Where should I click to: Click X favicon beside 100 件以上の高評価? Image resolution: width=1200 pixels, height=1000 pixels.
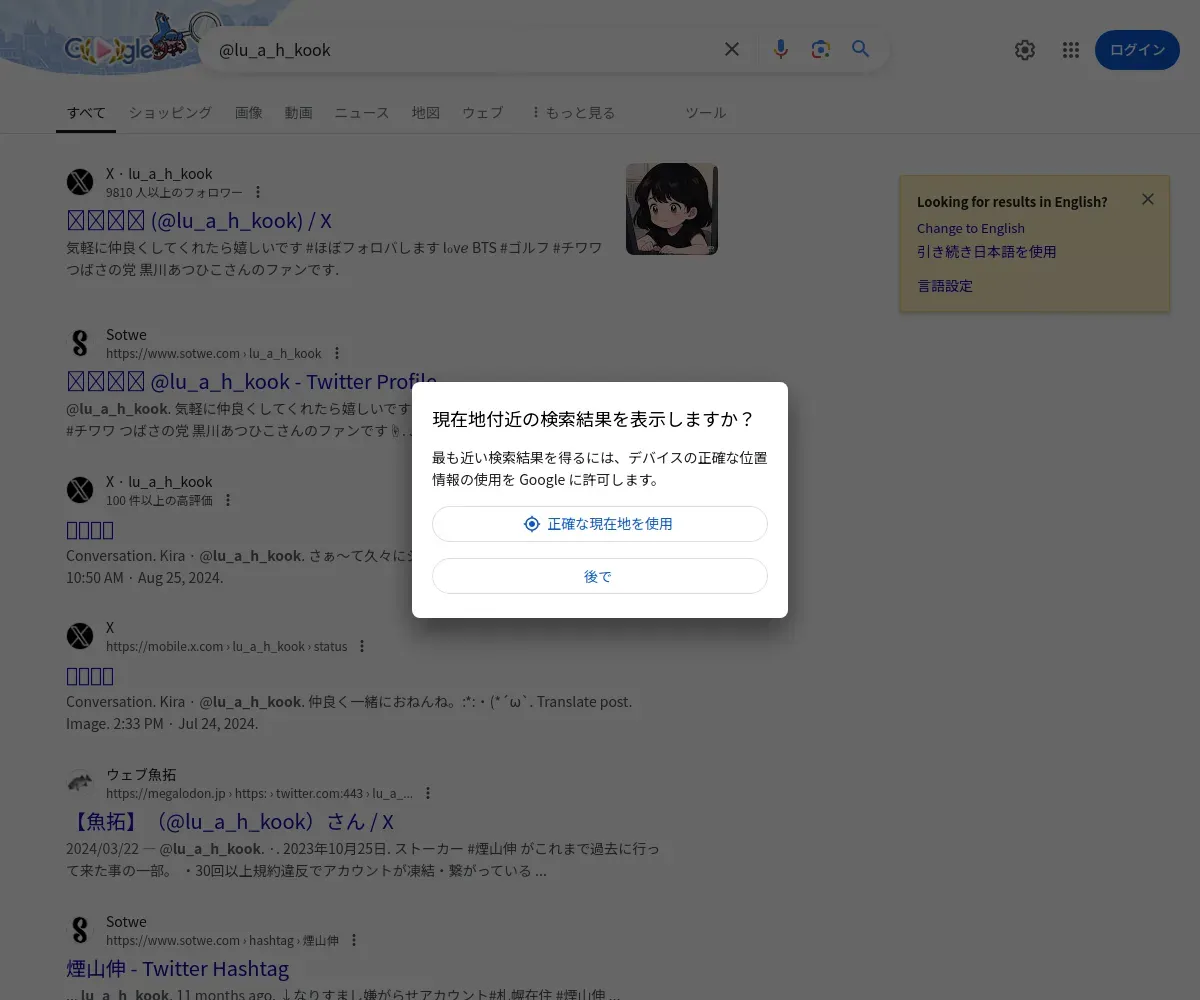[80, 490]
